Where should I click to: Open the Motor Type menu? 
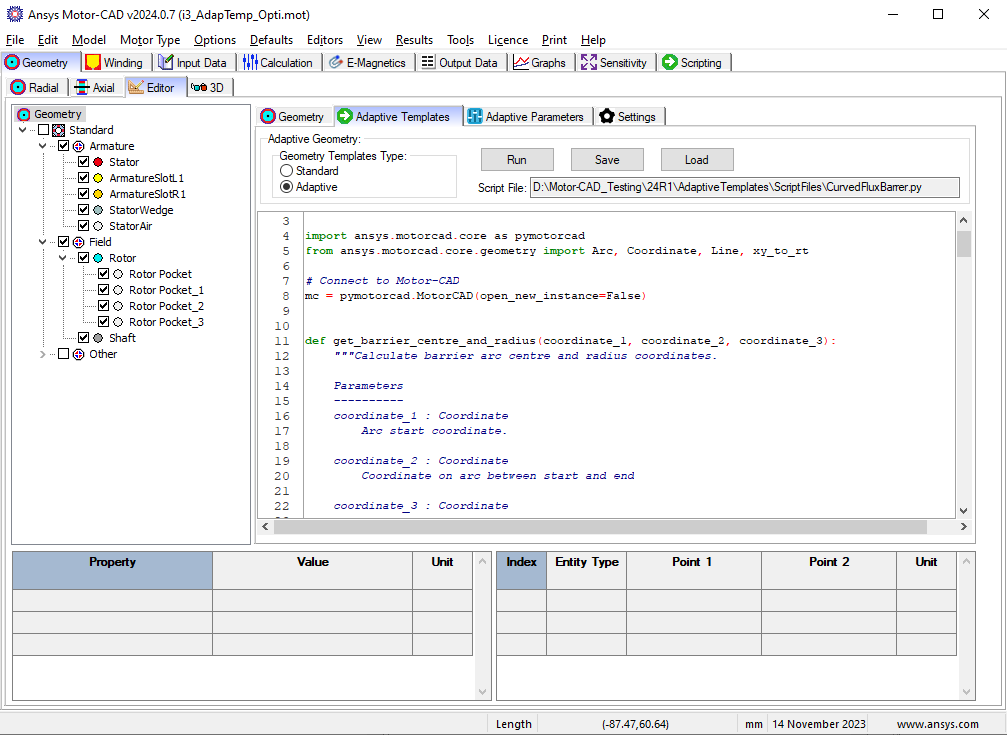point(150,40)
